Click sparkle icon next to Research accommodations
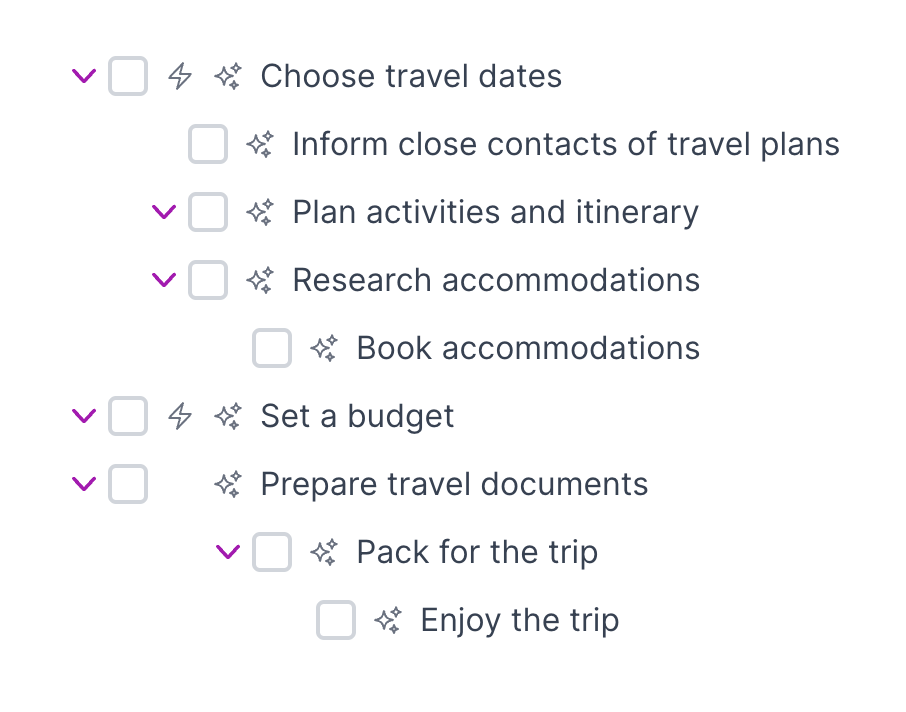 (x=260, y=280)
